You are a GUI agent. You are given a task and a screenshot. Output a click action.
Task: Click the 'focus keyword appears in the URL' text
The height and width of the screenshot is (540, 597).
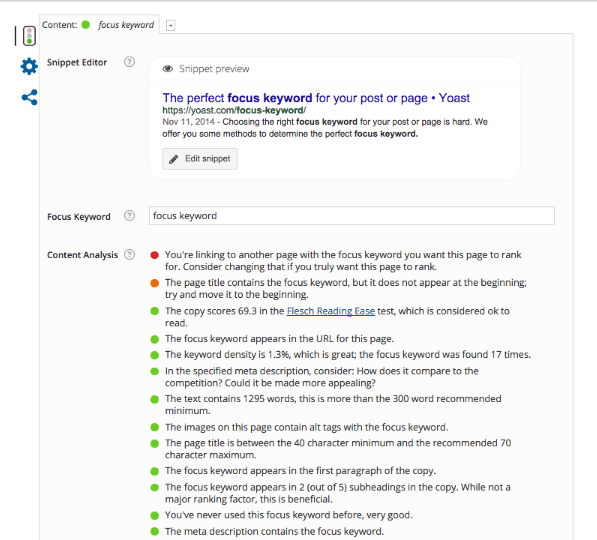pyautogui.click(x=279, y=339)
